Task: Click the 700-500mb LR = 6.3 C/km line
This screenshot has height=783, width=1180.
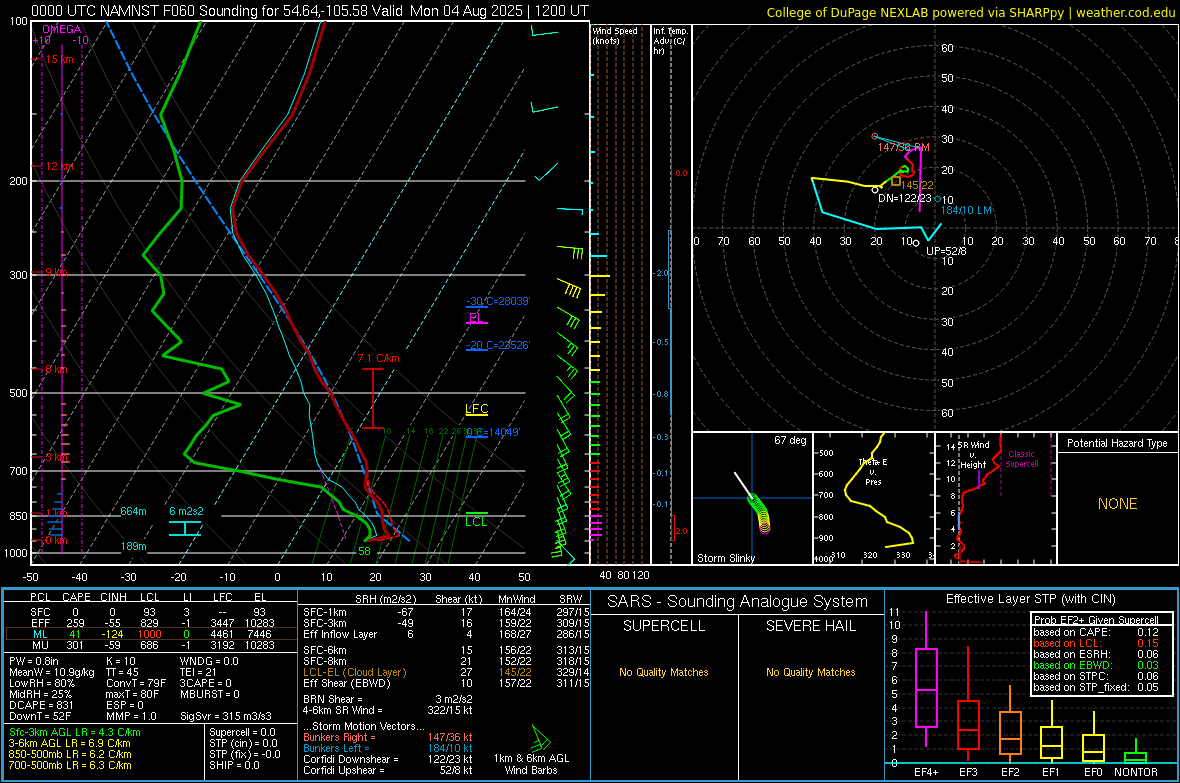Action: 70,765
